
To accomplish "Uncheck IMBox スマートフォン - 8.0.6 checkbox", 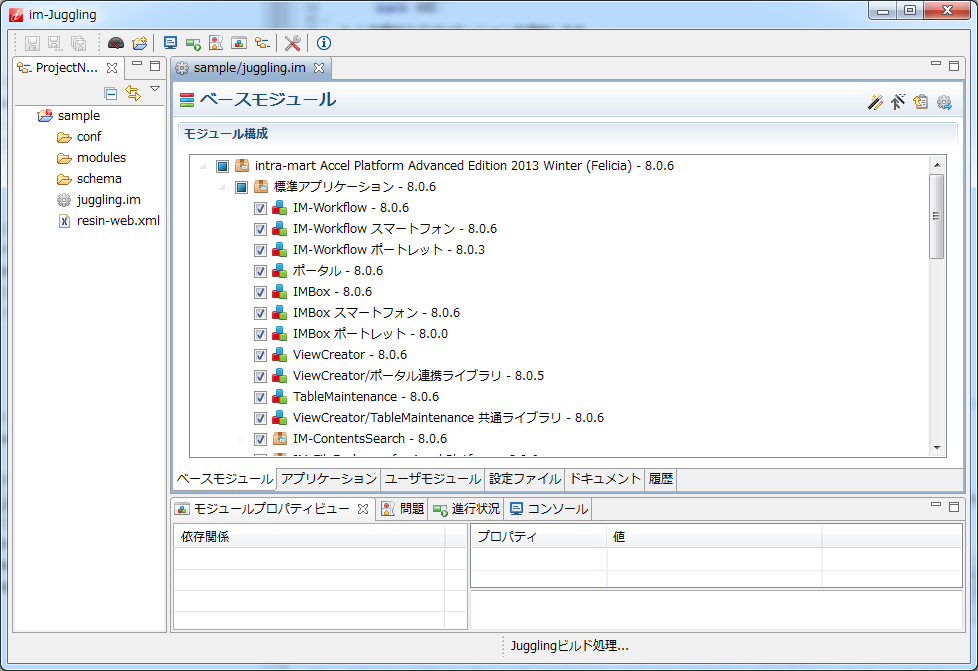I will 261,314.
